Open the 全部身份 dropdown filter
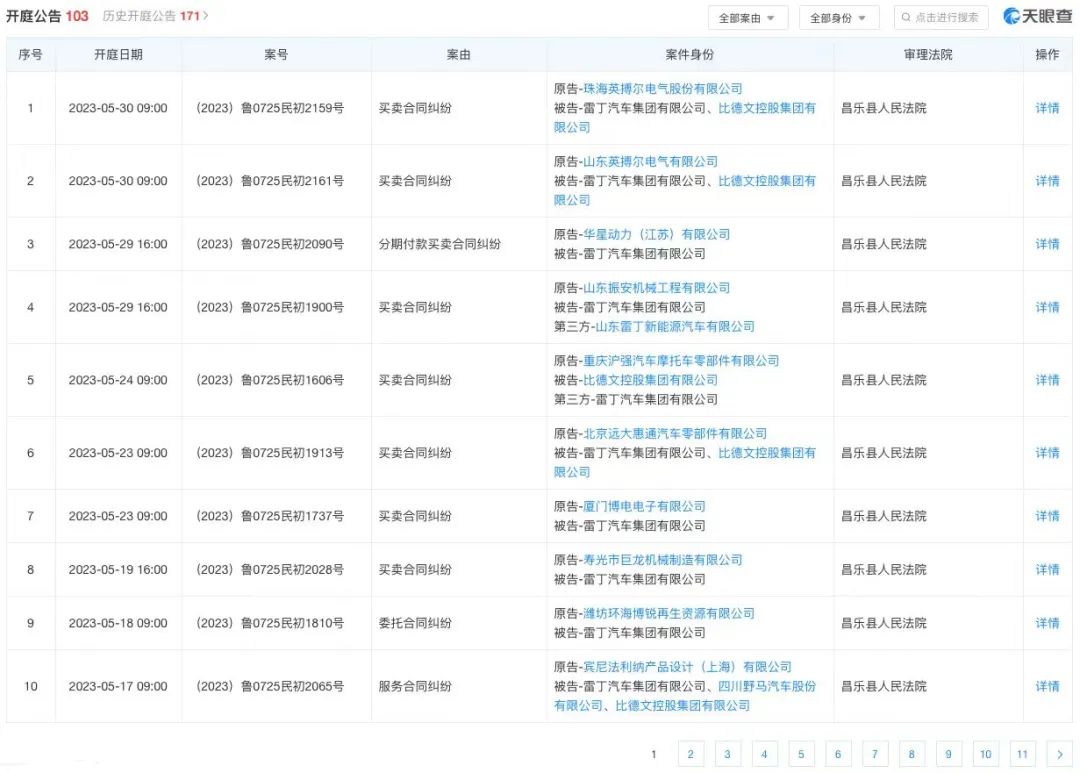The width and height of the screenshot is (1080, 773). point(838,18)
